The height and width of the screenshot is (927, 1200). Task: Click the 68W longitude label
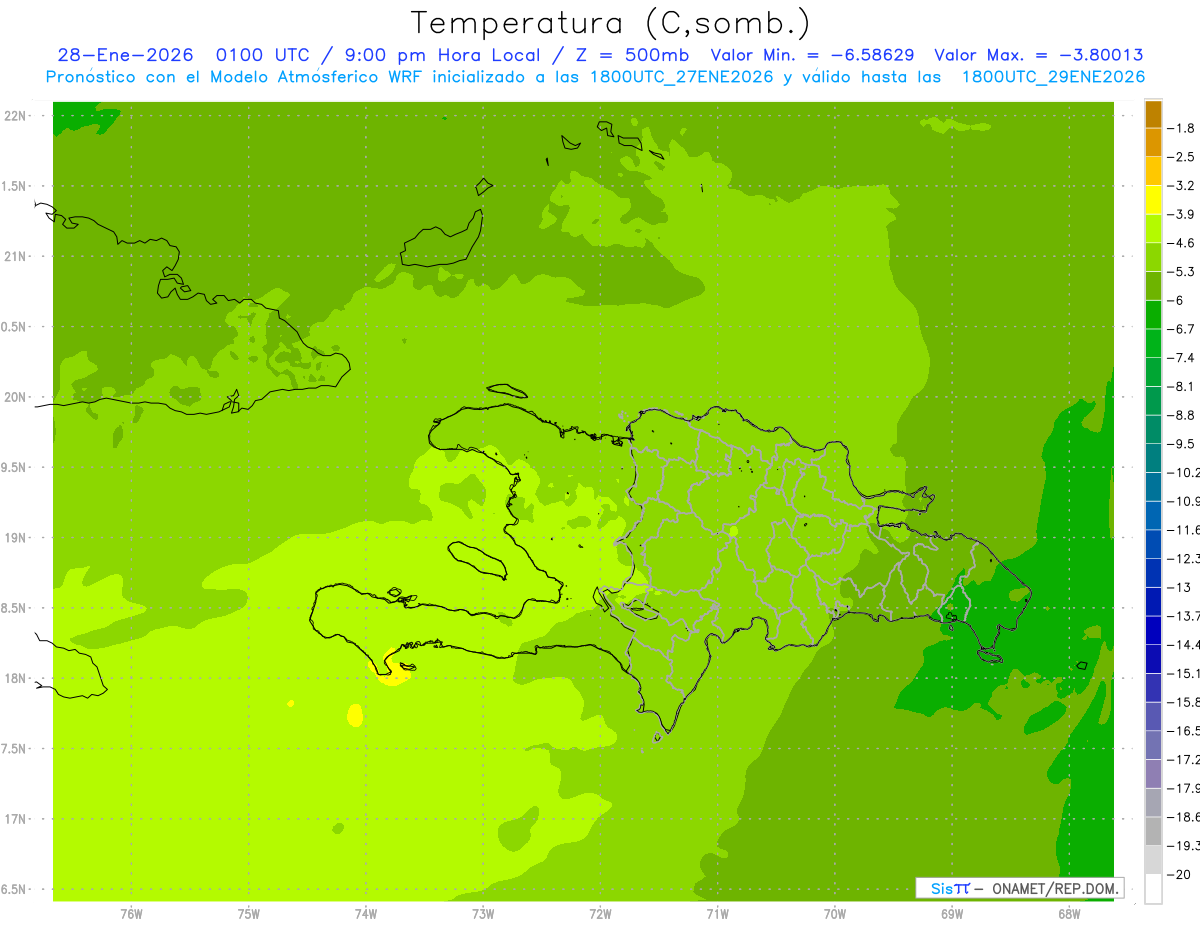click(x=1069, y=913)
